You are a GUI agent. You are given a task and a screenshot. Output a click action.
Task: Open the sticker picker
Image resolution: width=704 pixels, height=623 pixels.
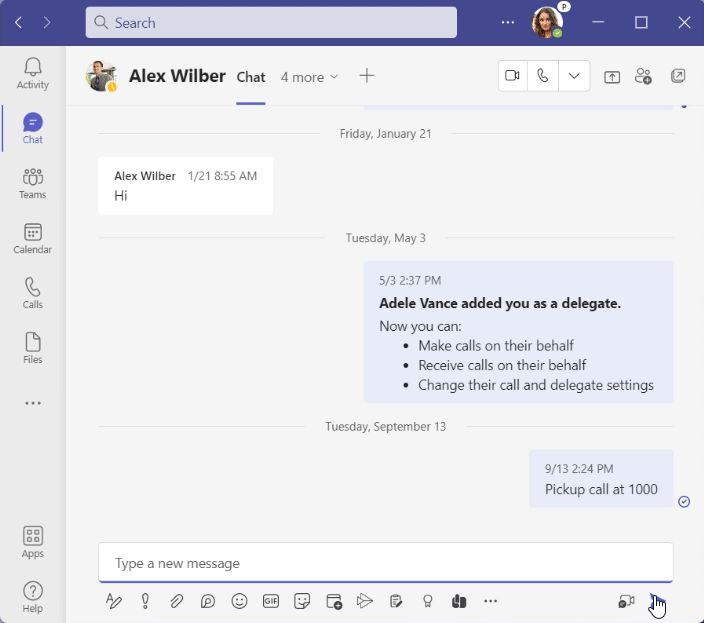[x=302, y=601]
